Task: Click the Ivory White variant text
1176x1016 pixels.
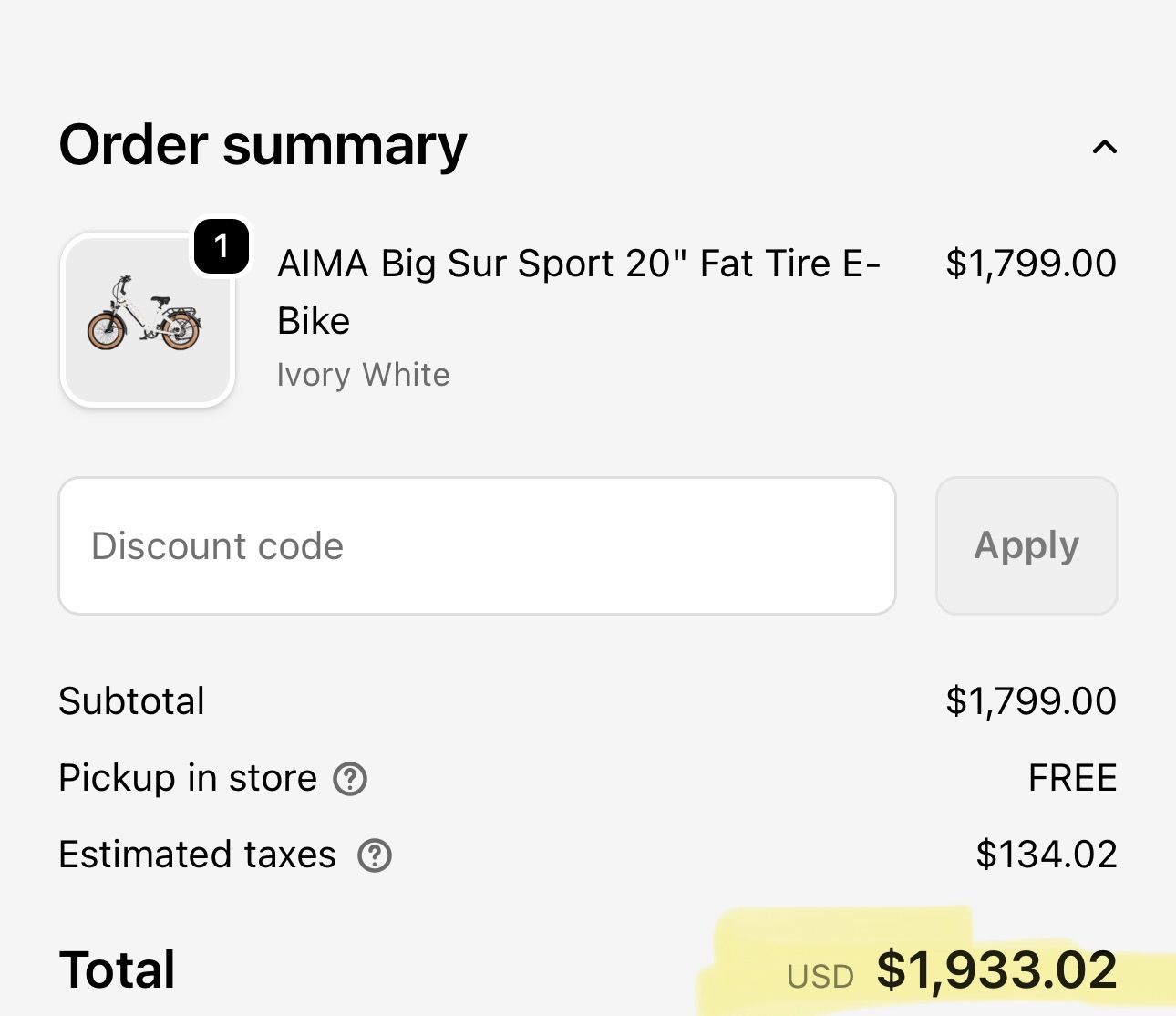Action: pyautogui.click(x=363, y=375)
